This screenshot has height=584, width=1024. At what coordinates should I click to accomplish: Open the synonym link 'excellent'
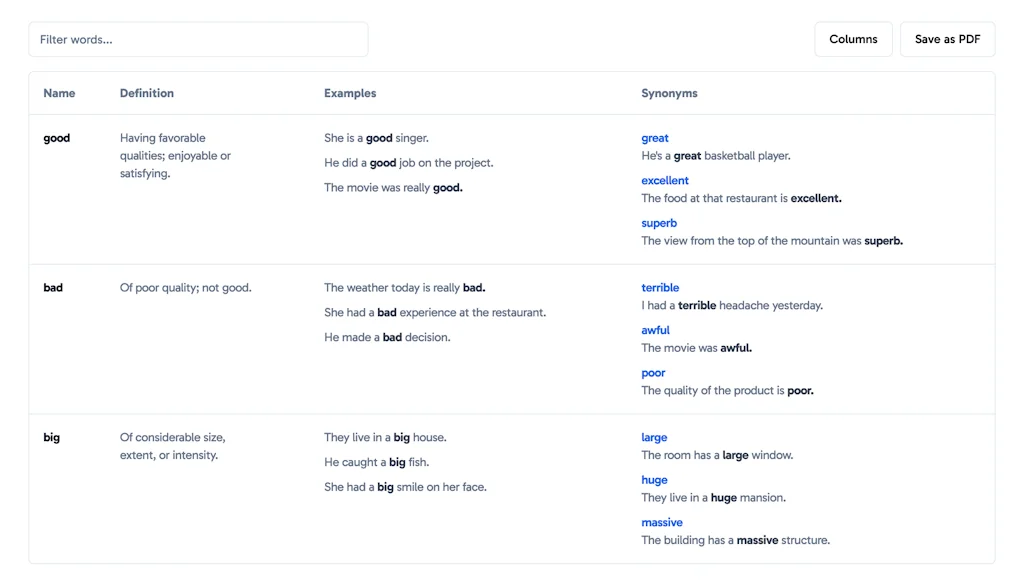point(665,180)
